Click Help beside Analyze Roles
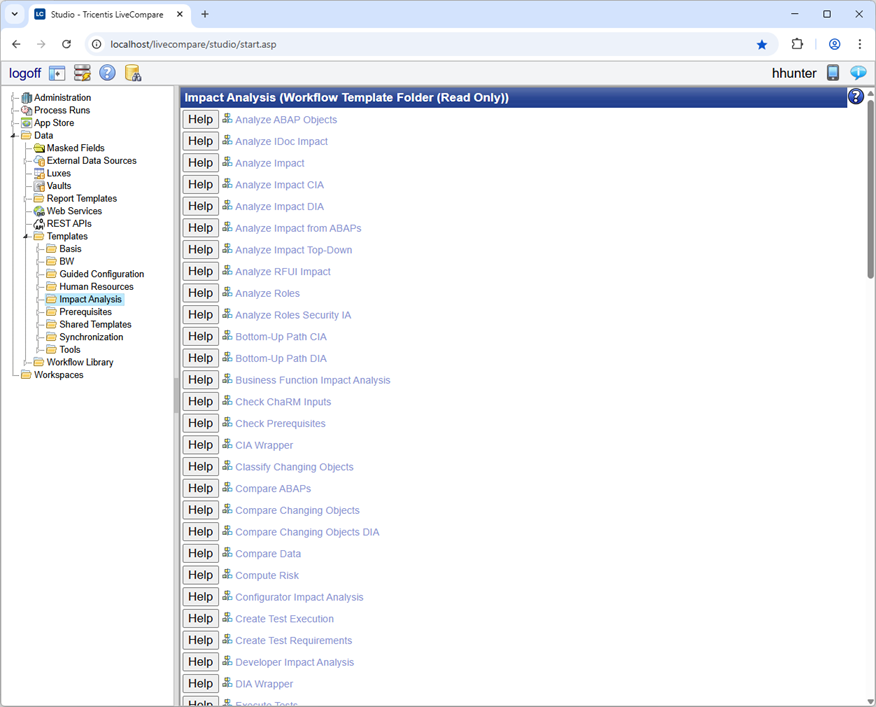This screenshot has height=707, width=876. 200,293
